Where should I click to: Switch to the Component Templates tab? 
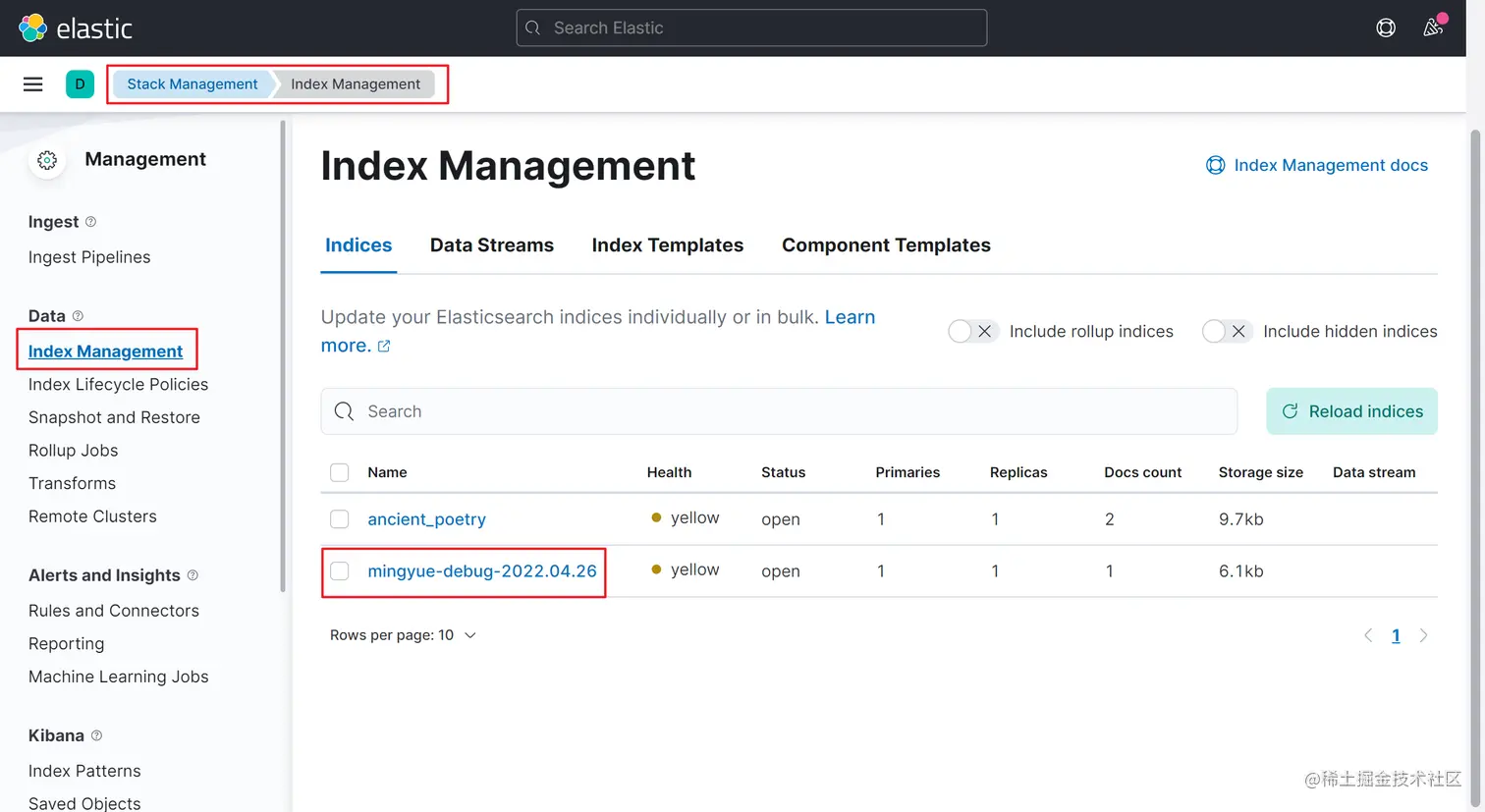click(886, 245)
